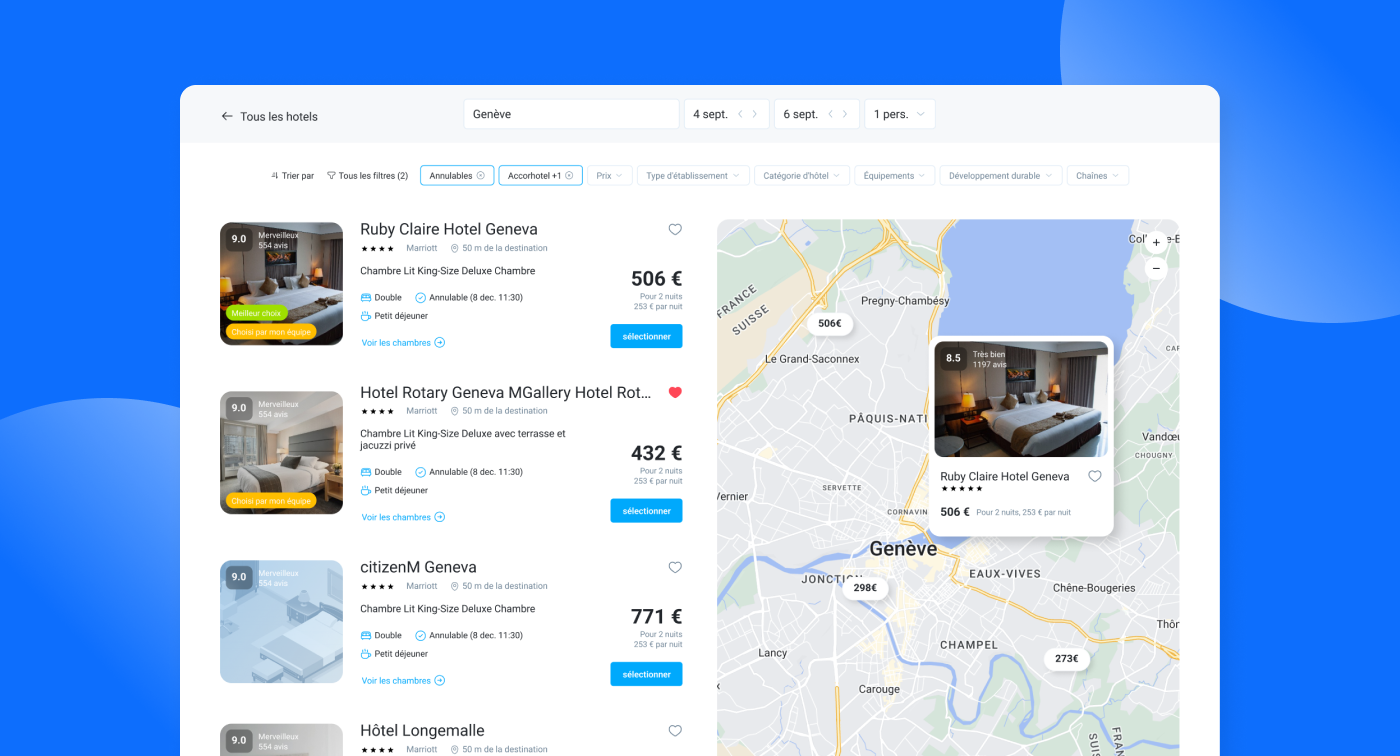Click the 4 sept. check-in date
Screen dimensions: 1400x756
pyautogui.click(x=710, y=114)
